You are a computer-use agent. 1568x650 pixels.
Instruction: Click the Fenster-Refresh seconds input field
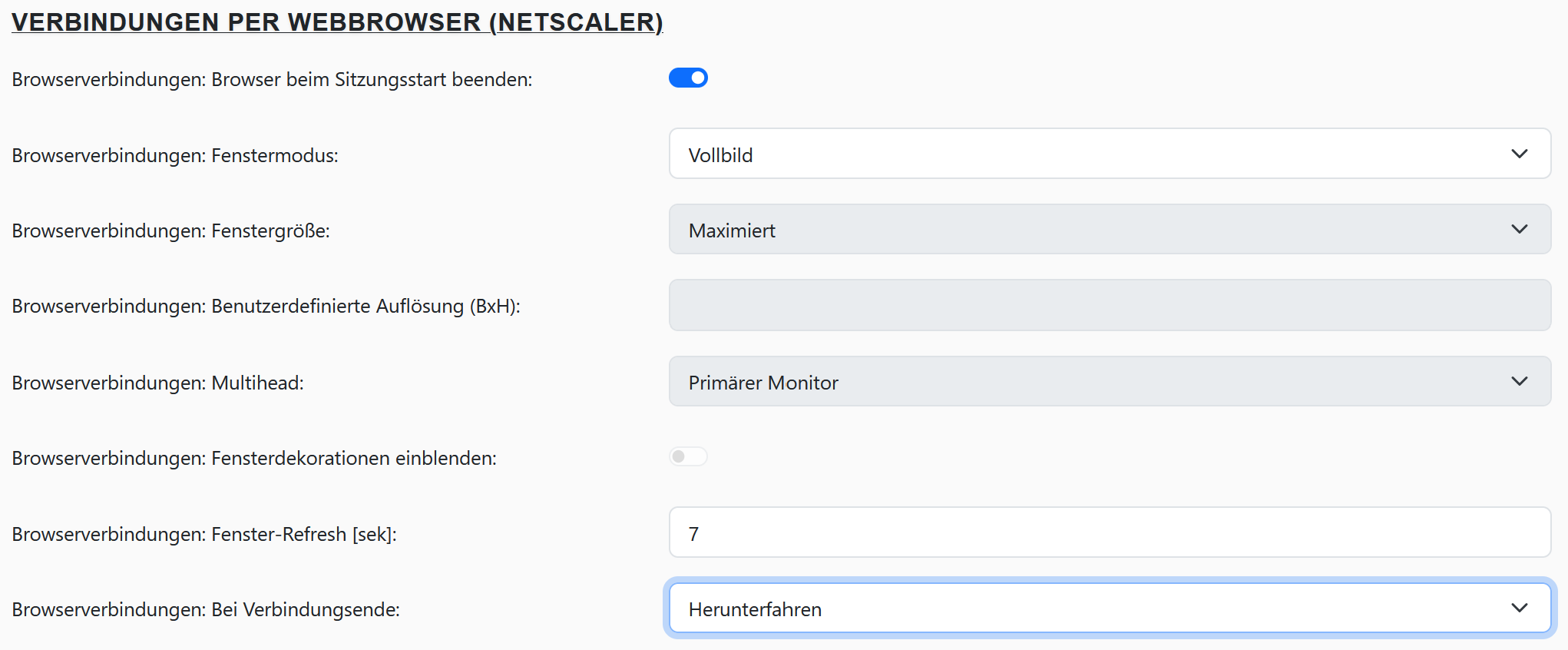tap(1109, 532)
